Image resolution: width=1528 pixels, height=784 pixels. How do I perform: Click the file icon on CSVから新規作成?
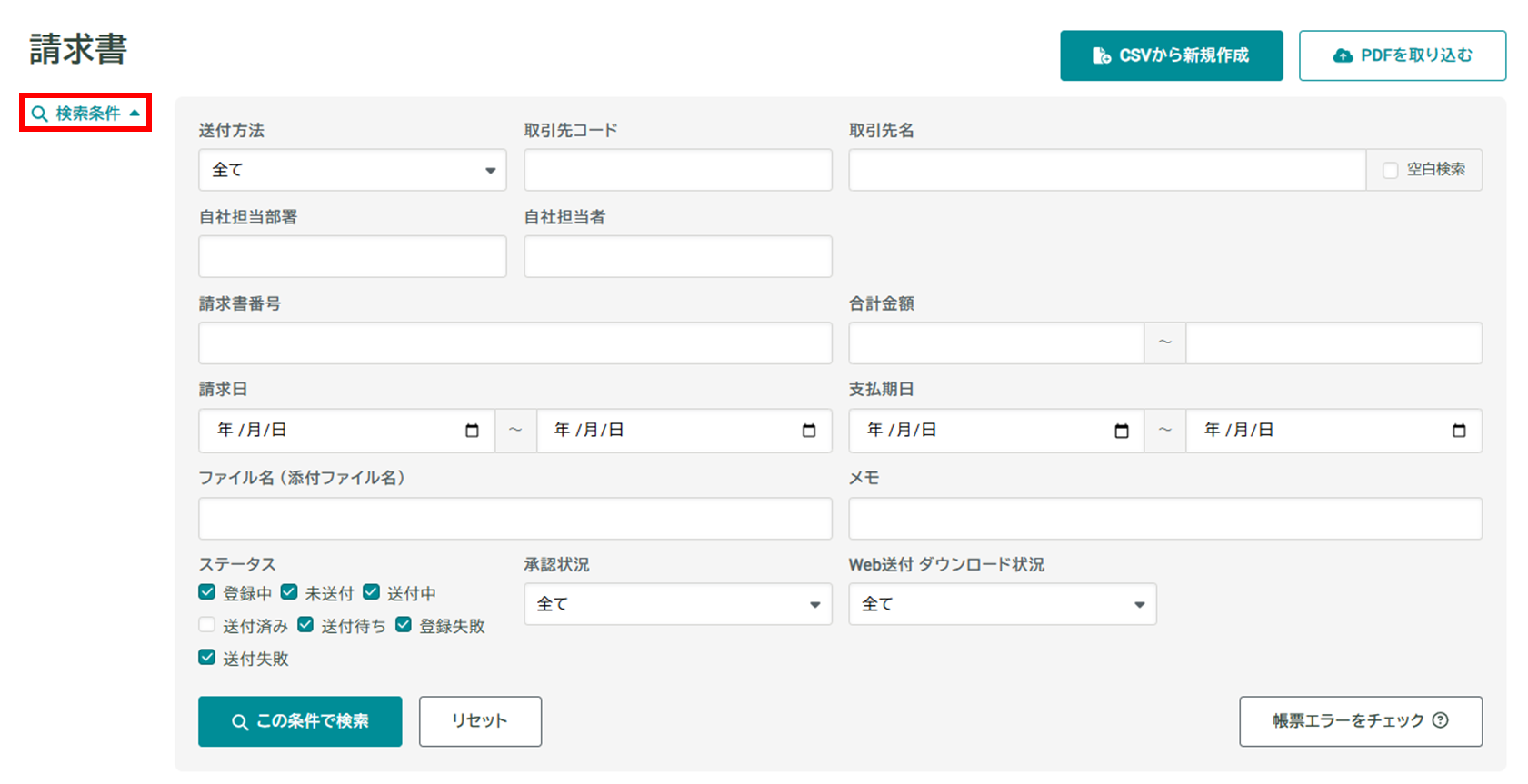point(1101,55)
